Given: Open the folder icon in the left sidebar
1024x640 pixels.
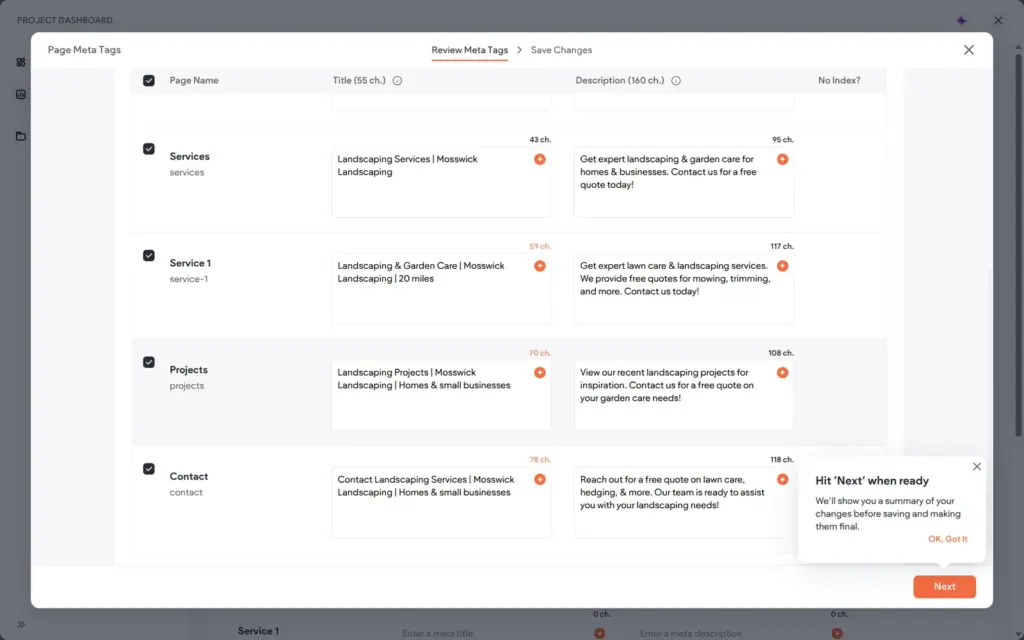Looking at the screenshot, I should click(x=21, y=136).
